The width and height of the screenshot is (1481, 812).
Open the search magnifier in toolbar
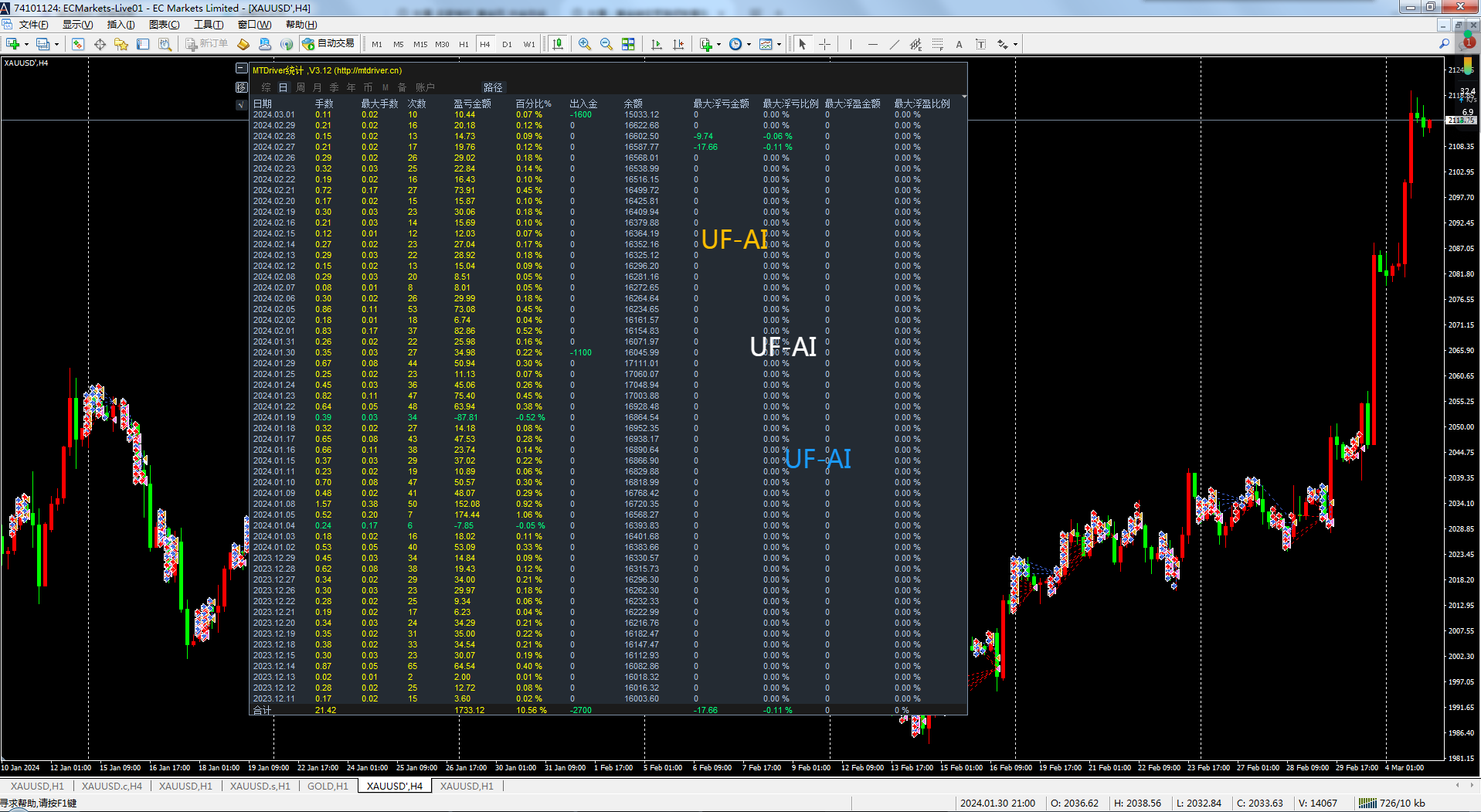[1444, 44]
